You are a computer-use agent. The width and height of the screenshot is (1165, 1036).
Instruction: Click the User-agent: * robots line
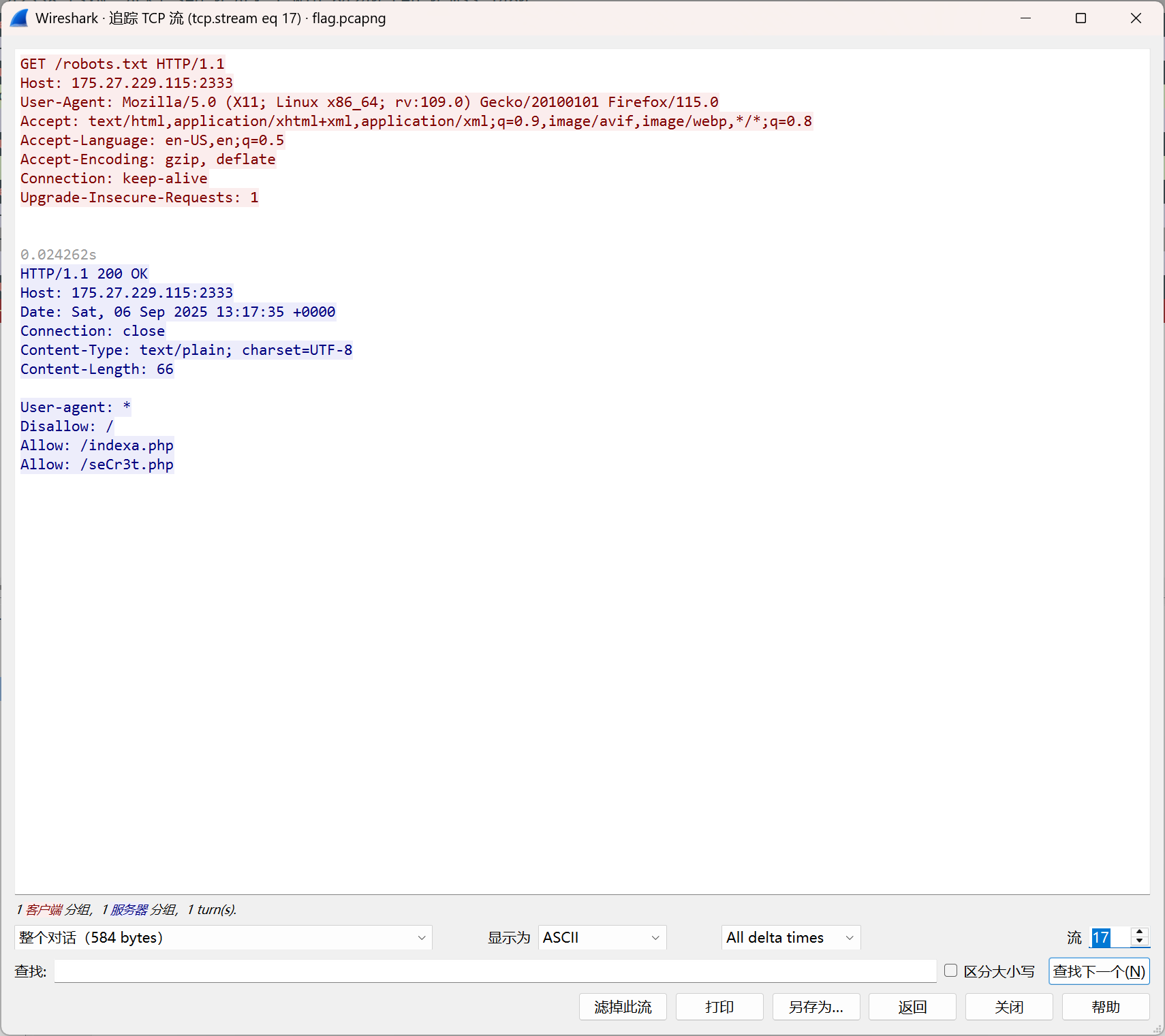click(x=76, y=407)
